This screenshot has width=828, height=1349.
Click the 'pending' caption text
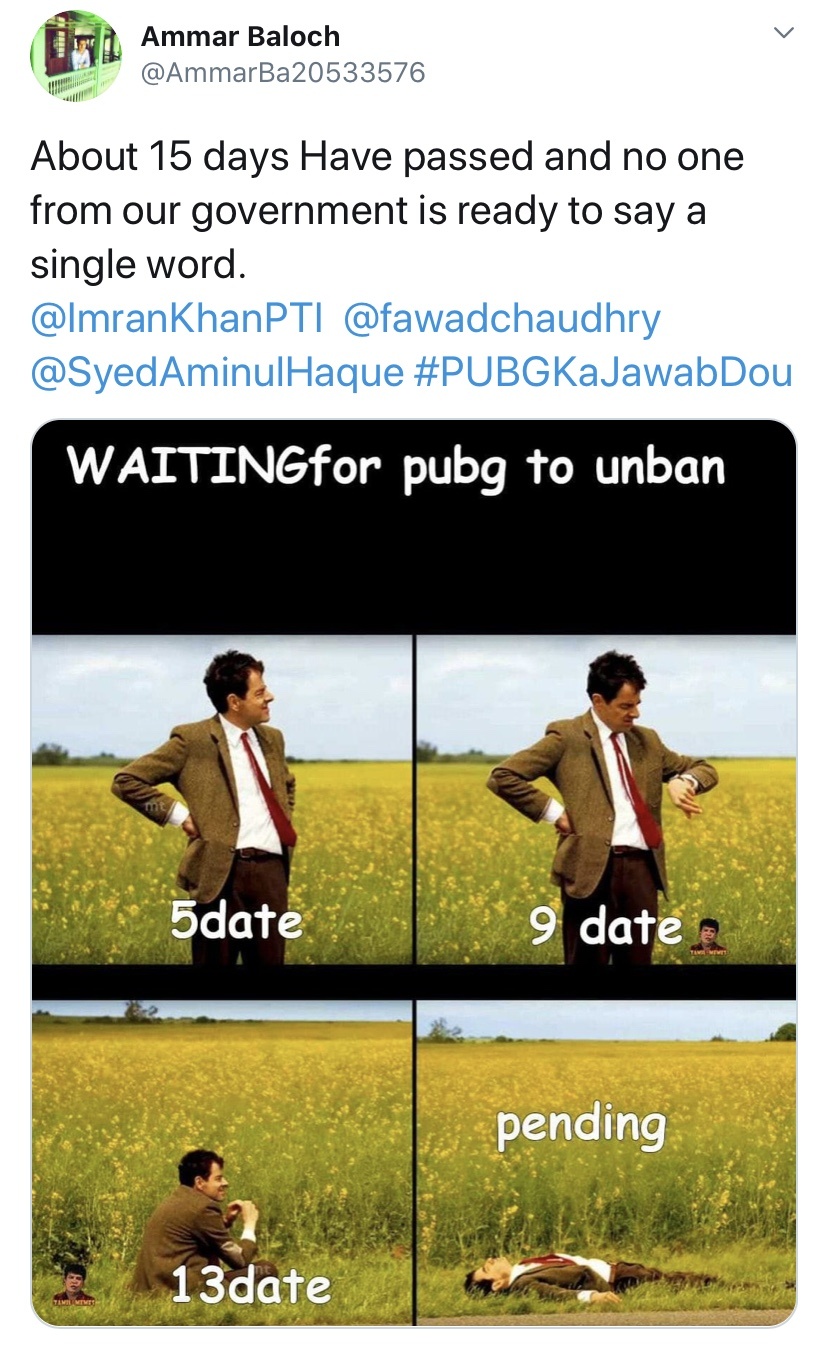coord(581,1126)
